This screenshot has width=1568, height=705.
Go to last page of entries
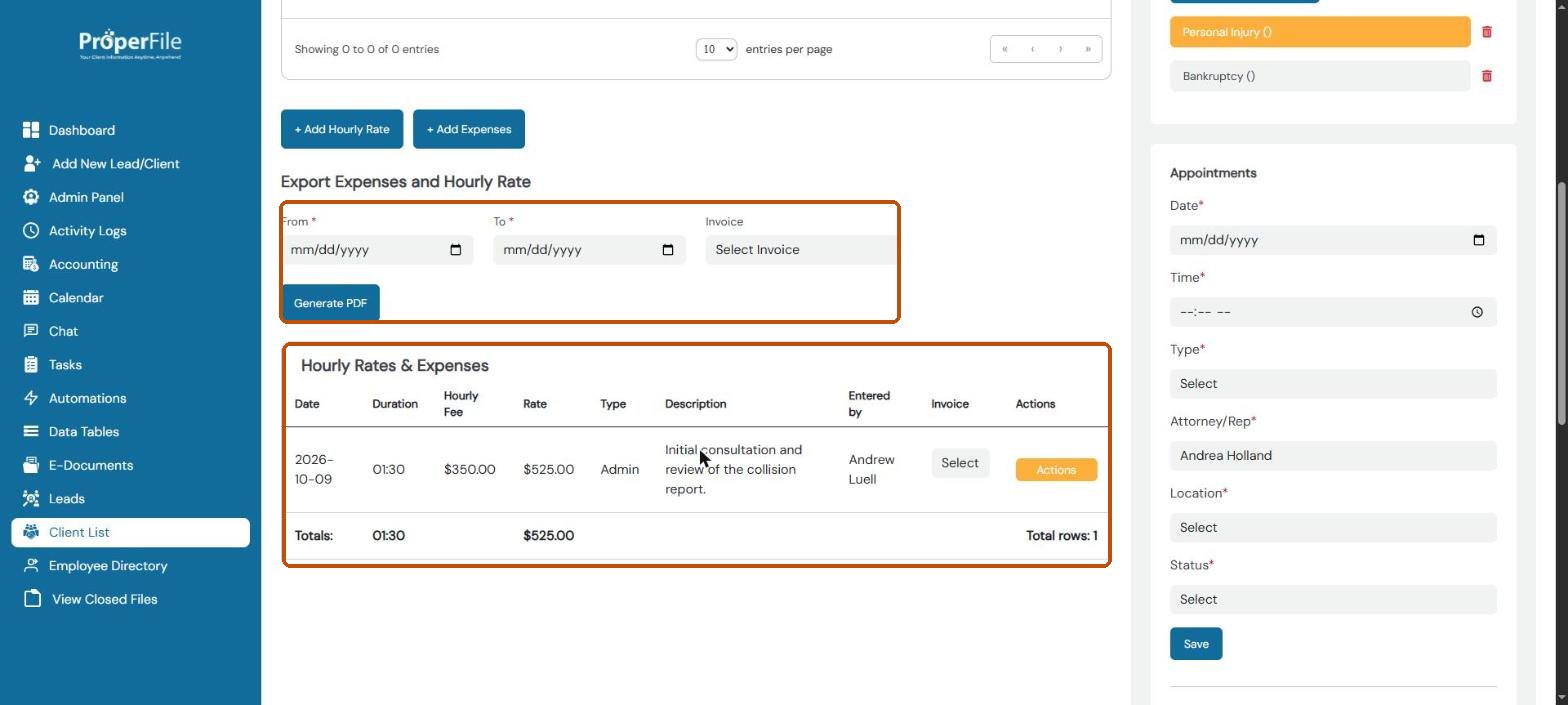tap(1088, 49)
